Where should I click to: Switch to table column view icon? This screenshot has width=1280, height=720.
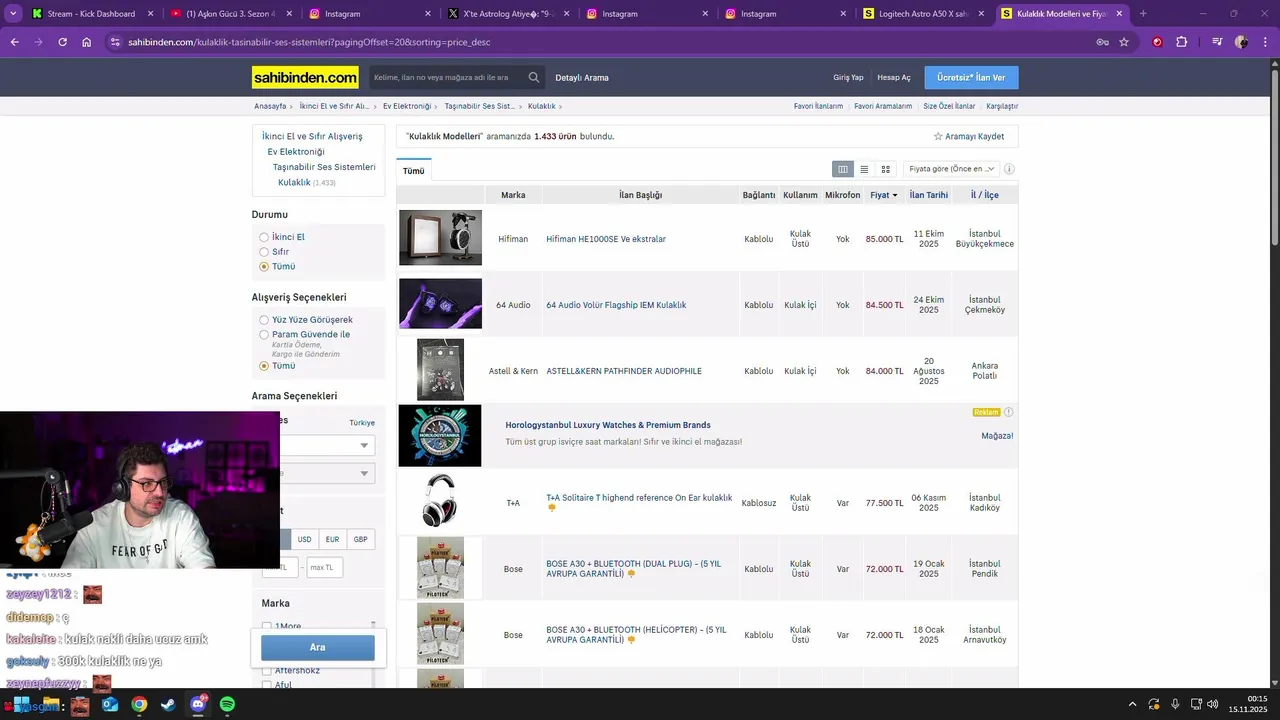[843, 169]
